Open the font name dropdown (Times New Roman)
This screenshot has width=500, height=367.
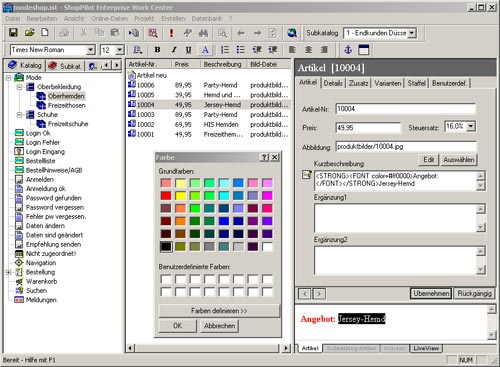90,50
